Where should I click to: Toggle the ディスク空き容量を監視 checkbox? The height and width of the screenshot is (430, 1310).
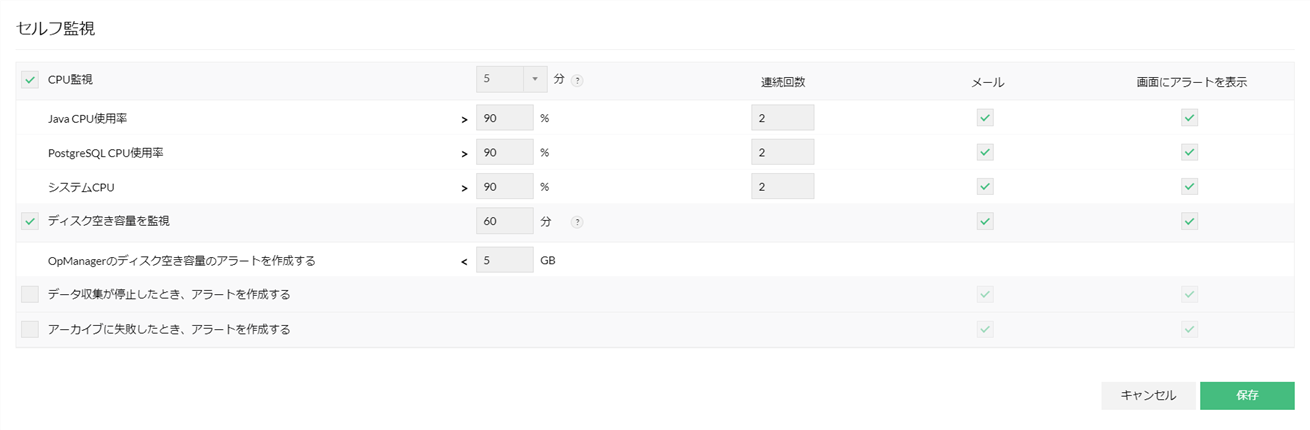coord(30,221)
